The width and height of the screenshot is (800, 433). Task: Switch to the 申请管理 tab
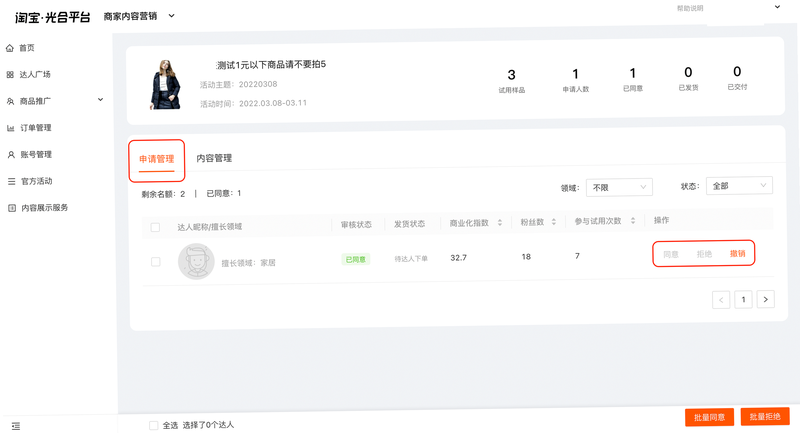(157, 159)
